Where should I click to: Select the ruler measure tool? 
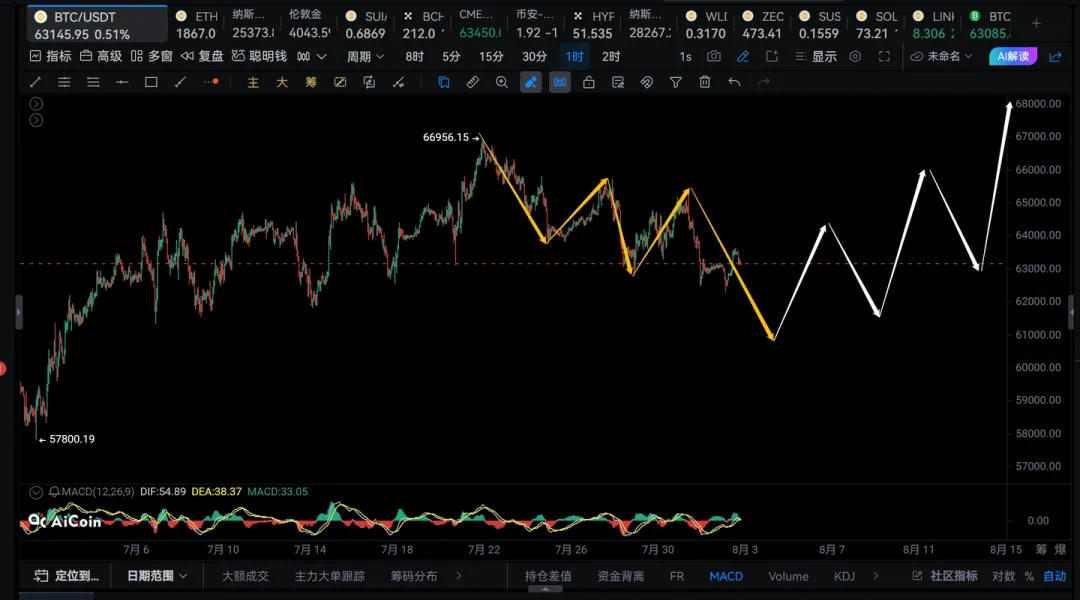point(472,83)
